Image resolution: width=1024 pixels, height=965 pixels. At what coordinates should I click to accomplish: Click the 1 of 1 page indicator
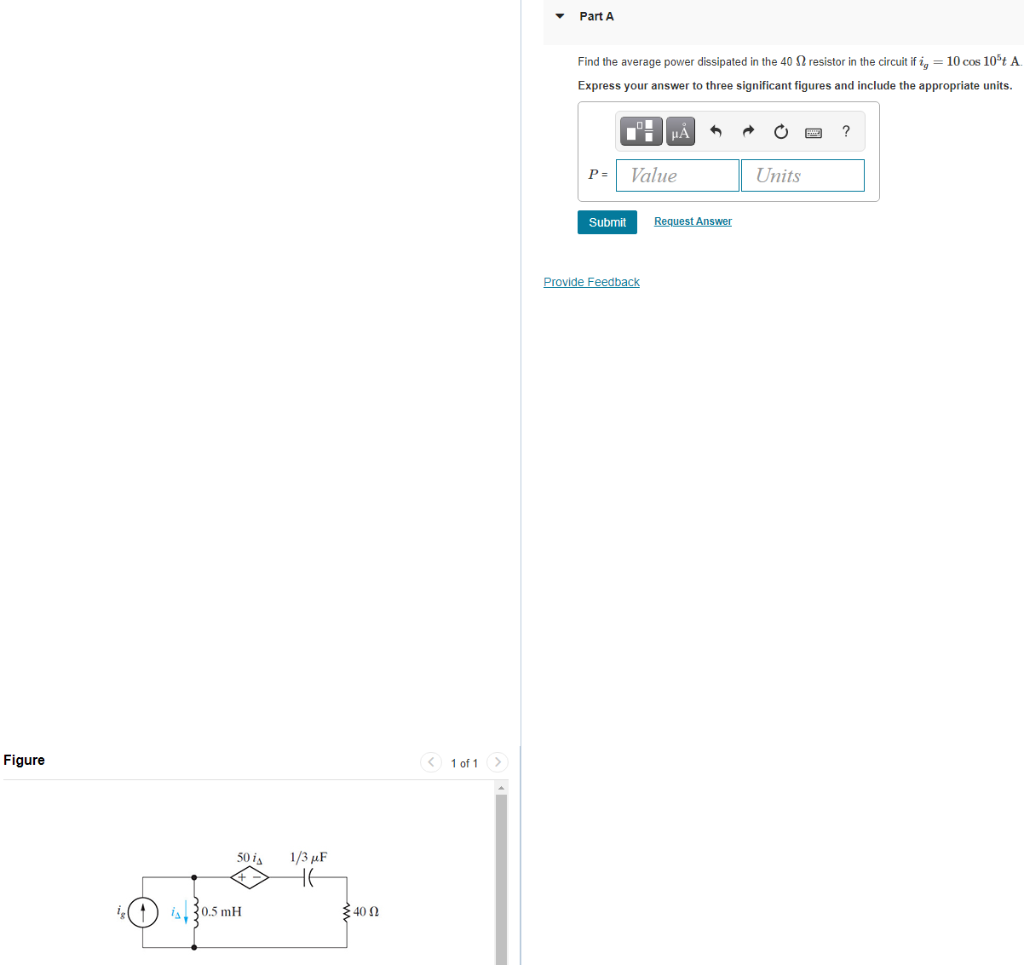click(464, 762)
